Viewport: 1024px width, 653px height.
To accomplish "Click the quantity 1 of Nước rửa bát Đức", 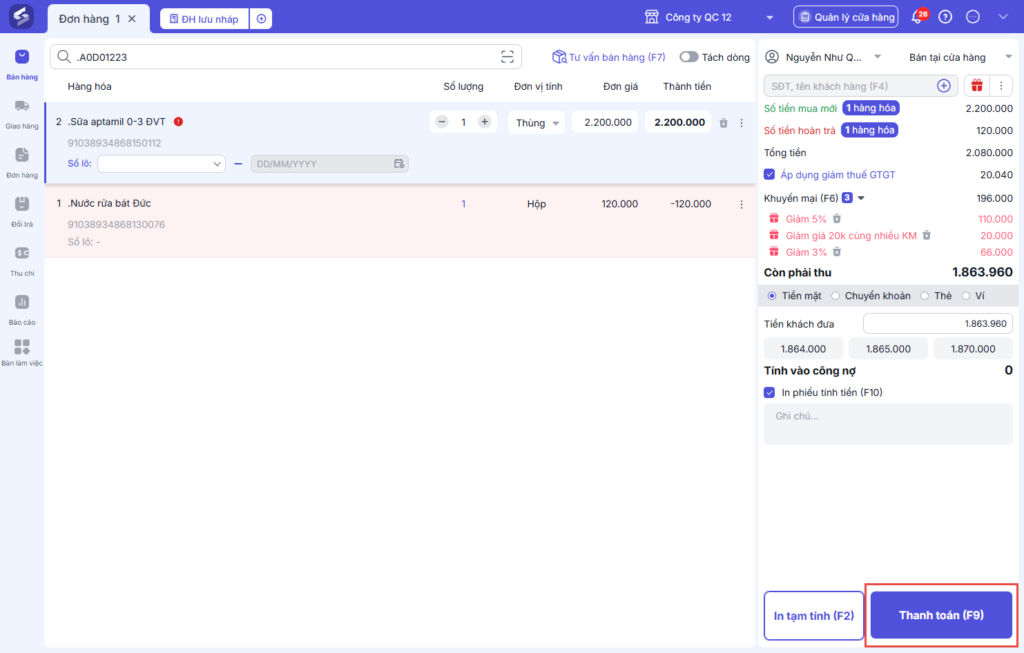I will pos(464,204).
